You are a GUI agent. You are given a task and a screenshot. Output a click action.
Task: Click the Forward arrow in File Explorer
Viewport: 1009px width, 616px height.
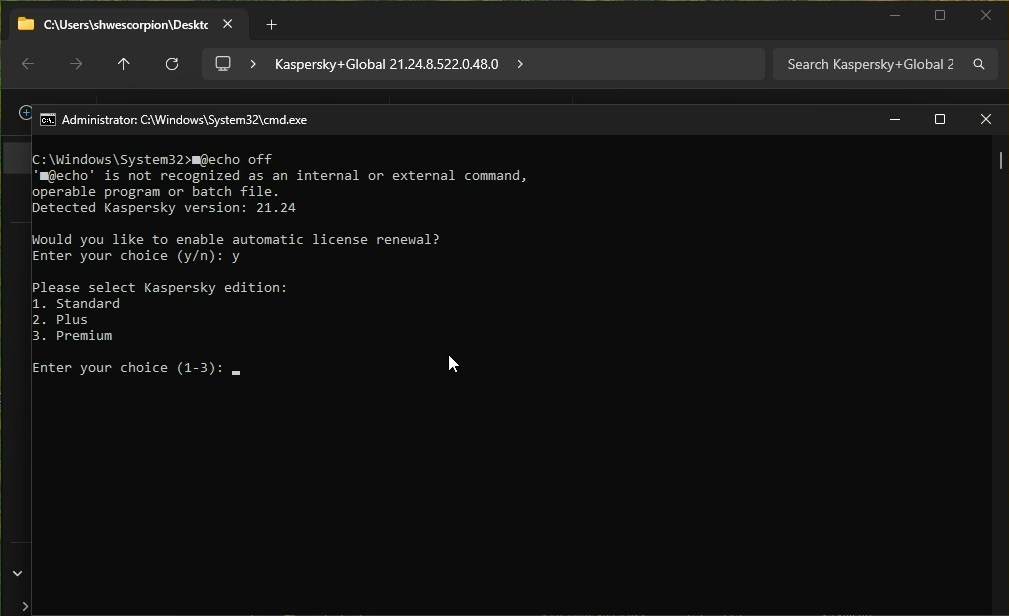[76, 64]
